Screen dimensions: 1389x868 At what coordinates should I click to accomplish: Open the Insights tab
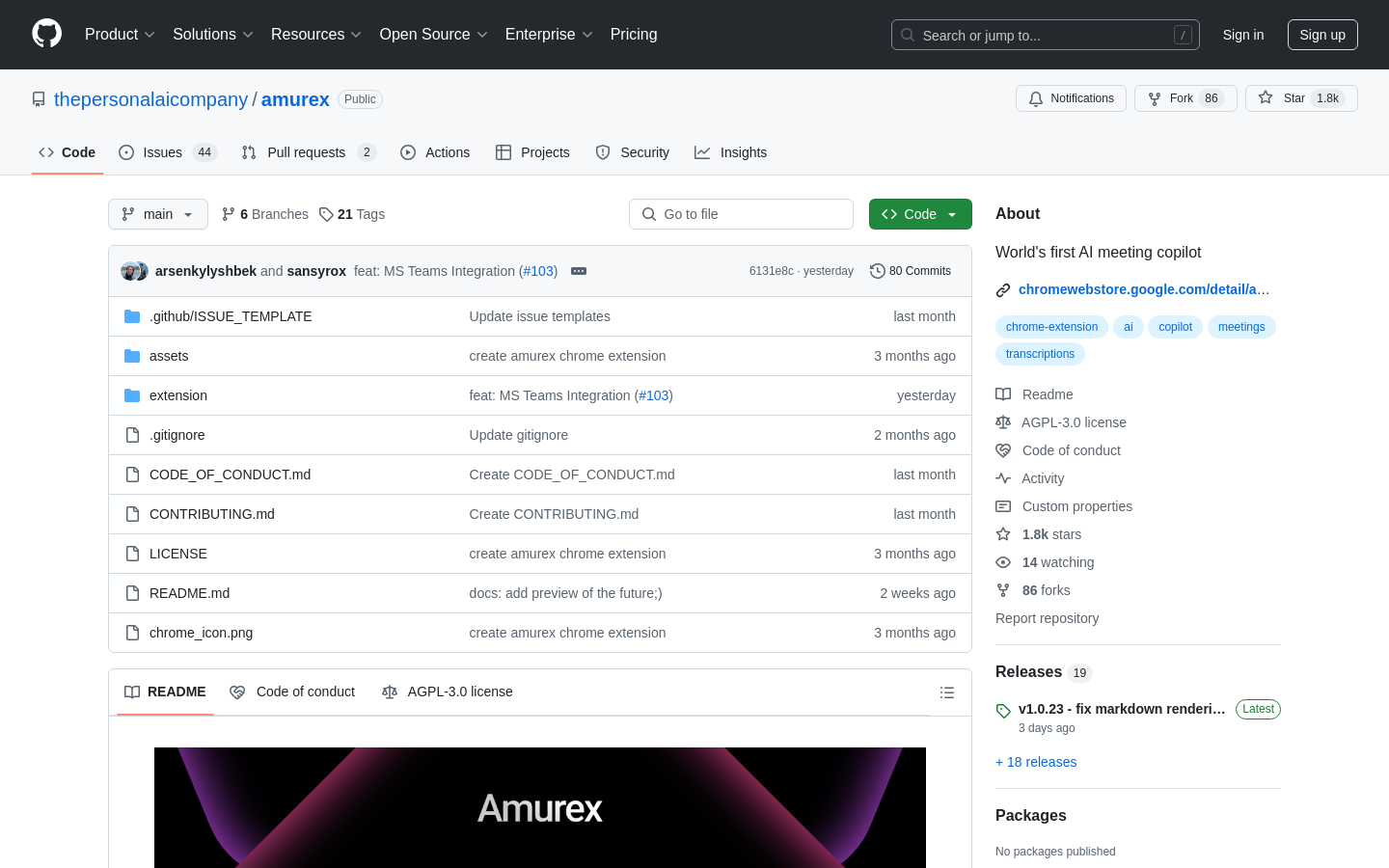(x=731, y=152)
